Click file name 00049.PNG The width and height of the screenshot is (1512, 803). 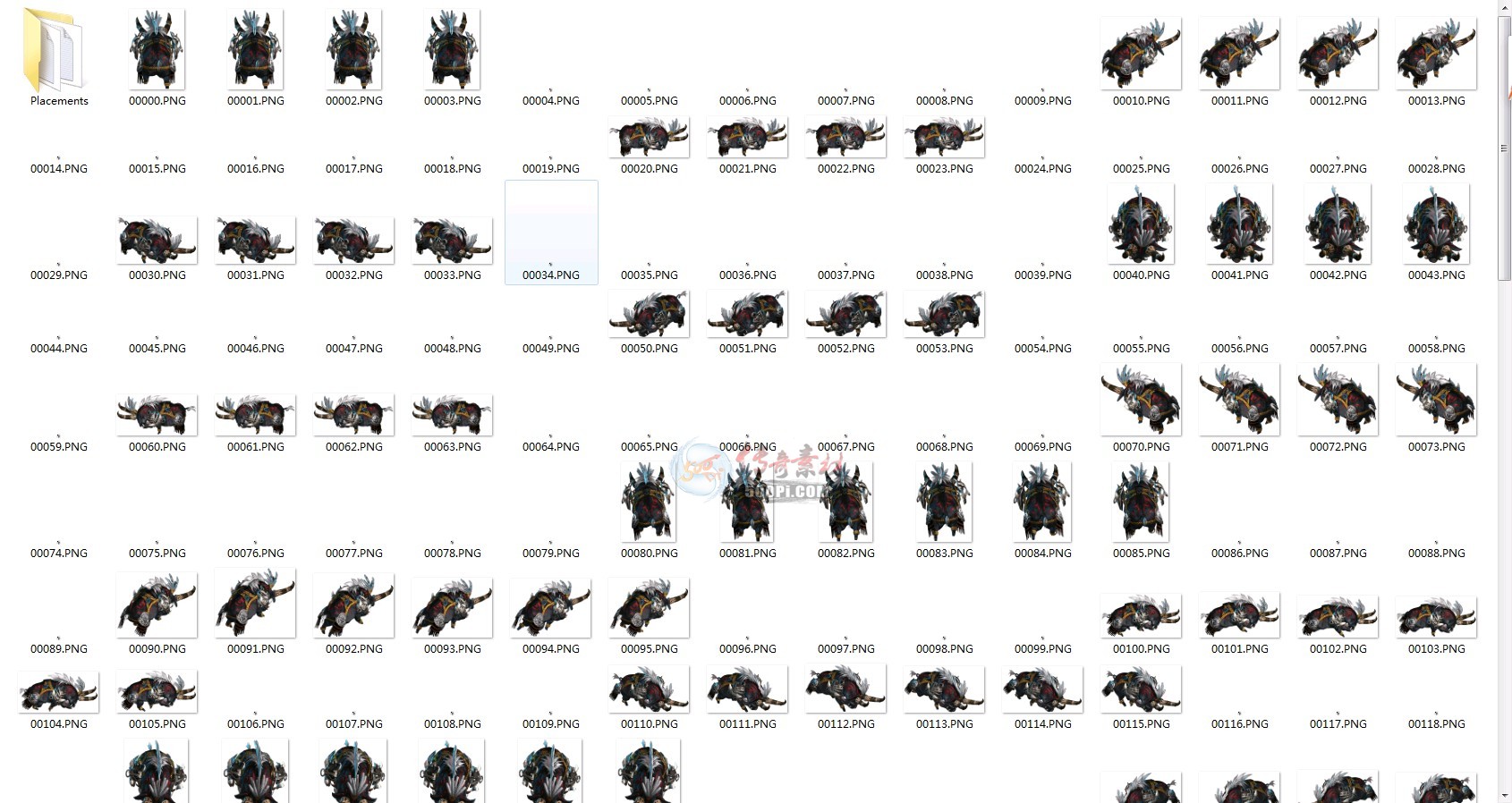coord(551,348)
